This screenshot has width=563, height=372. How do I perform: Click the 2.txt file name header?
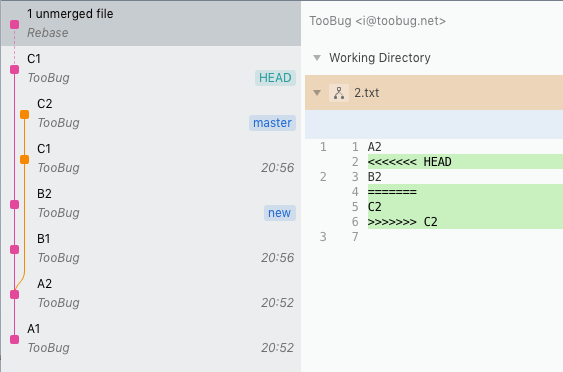click(x=367, y=93)
